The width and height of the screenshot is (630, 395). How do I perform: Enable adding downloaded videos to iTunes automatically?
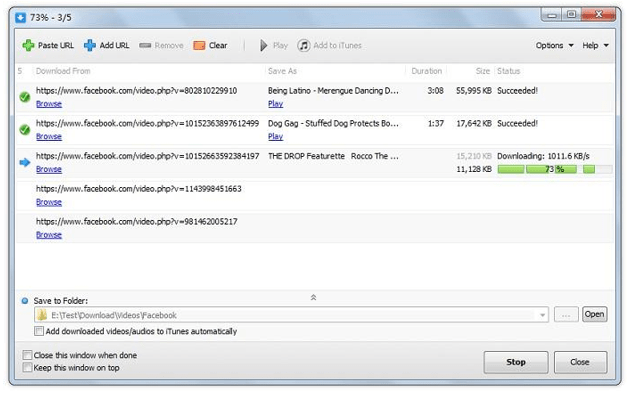[x=39, y=331]
